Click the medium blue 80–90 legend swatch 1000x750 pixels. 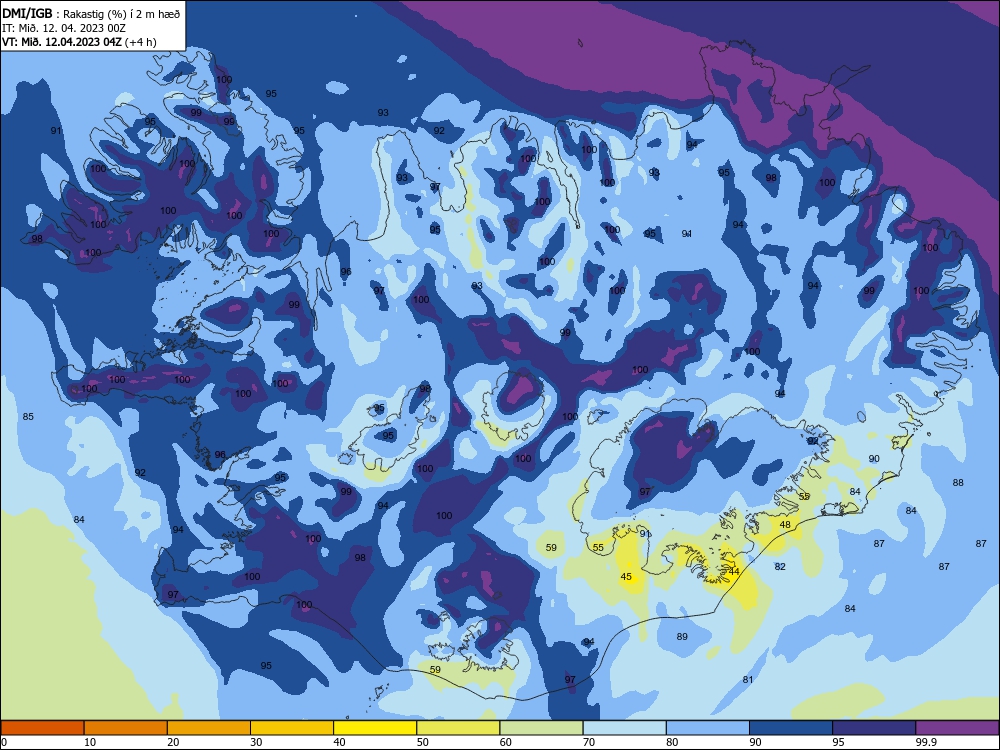(708, 728)
